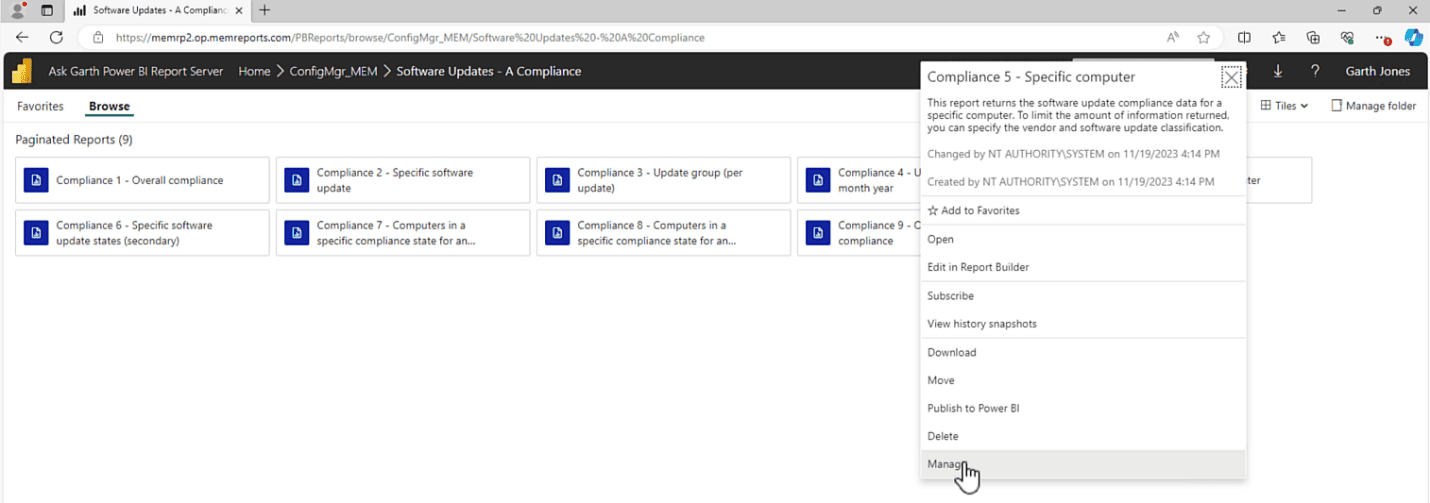The height and width of the screenshot is (503, 1430).
Task: Click Software Updates - A Compliance breadcrumb
Action: [489, 71]
